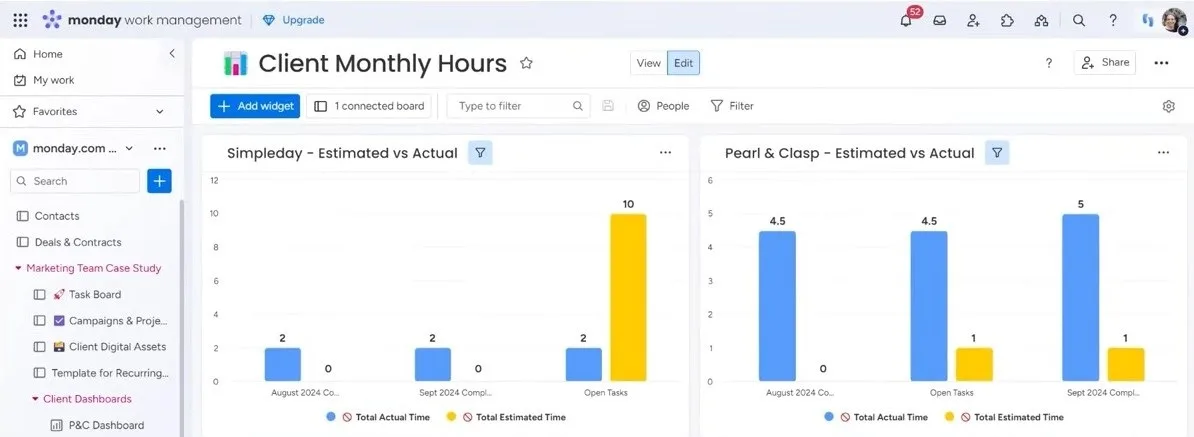Open Template for Recurring board
This screenshot has width=1194, height=437.
tap(101, 373)
